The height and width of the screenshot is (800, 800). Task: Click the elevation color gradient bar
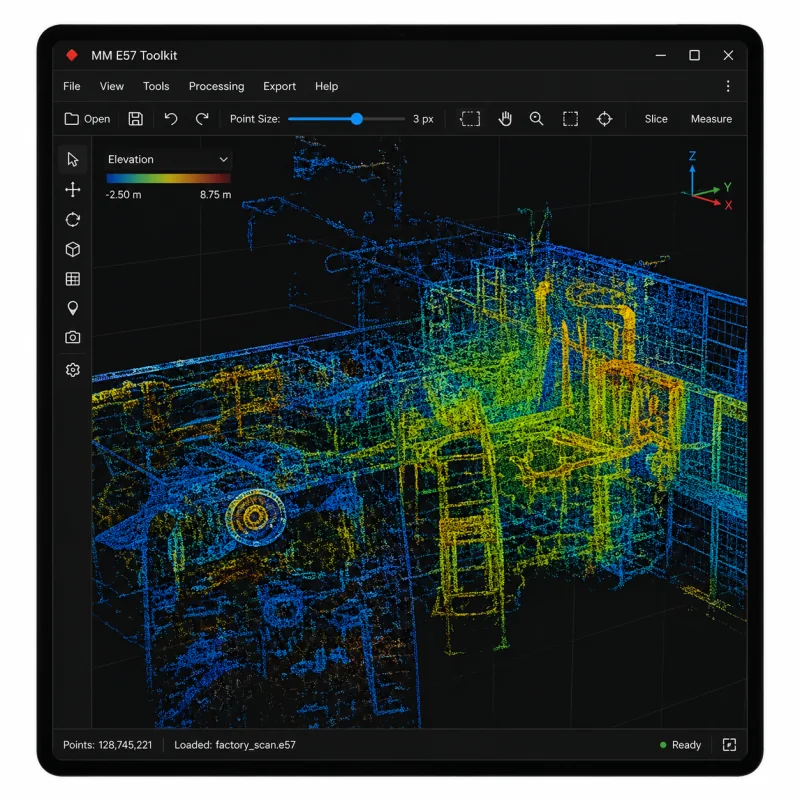(x=168, y=178)
